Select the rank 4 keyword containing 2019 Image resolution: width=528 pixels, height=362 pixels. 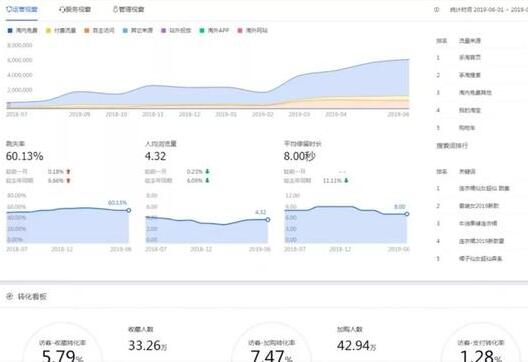(x=482, y=241)
